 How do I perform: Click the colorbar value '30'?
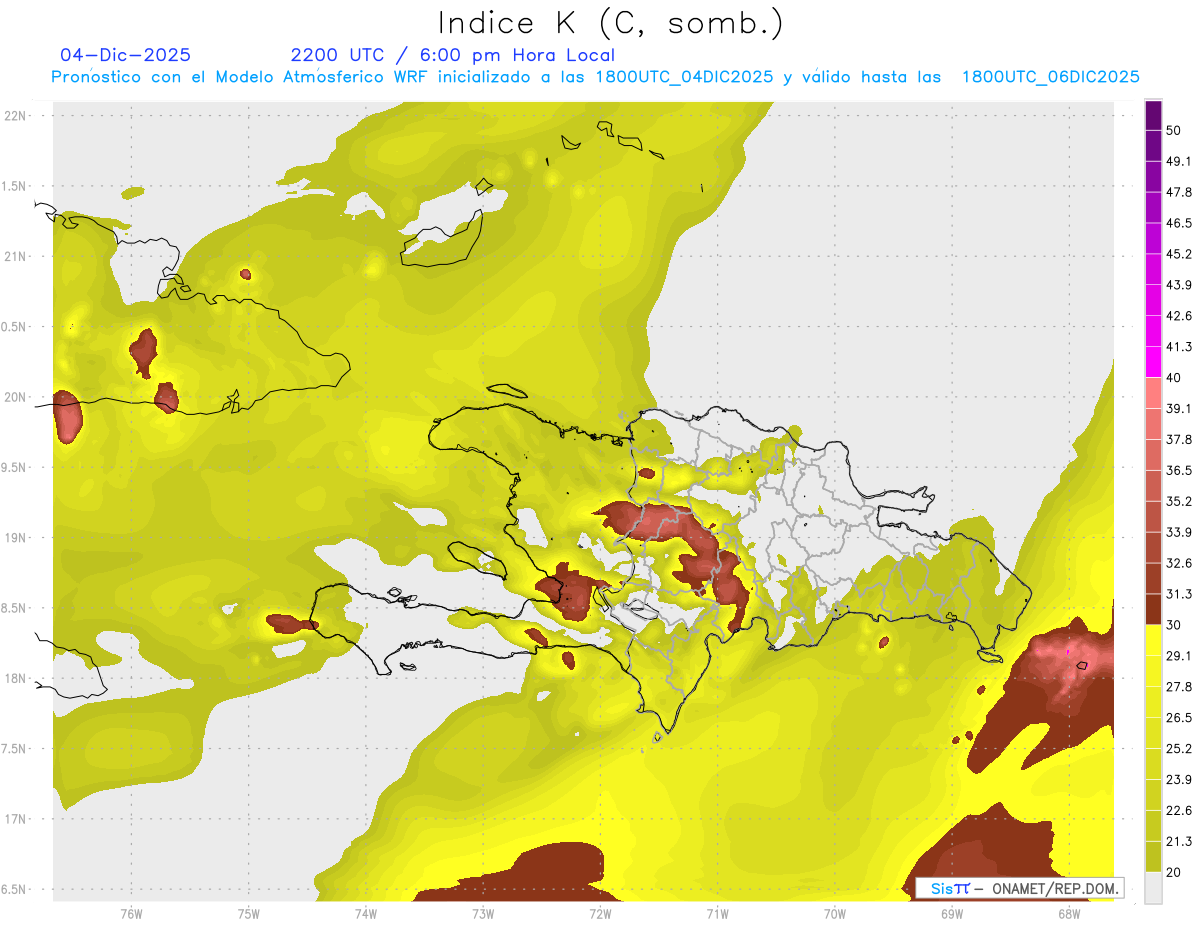[1173, 625]
